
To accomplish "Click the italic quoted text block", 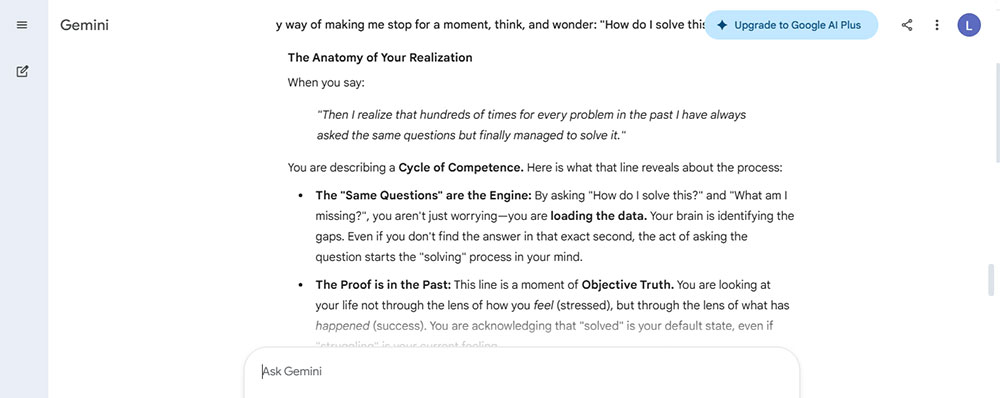I will 531,125.
